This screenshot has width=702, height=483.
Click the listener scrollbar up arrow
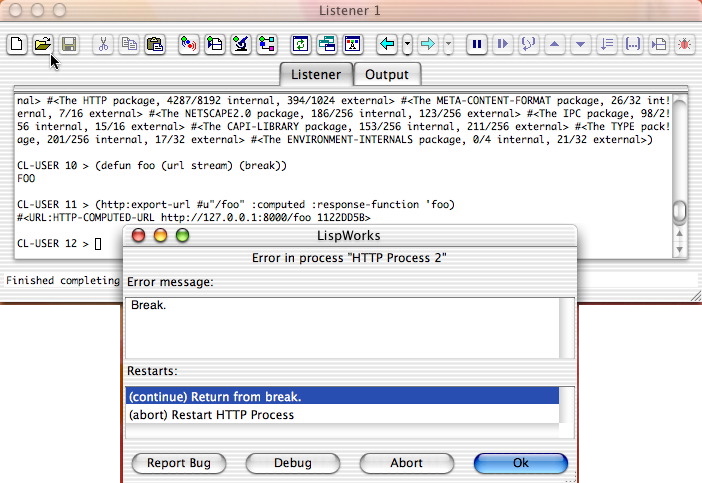click(x=680, y=233)
